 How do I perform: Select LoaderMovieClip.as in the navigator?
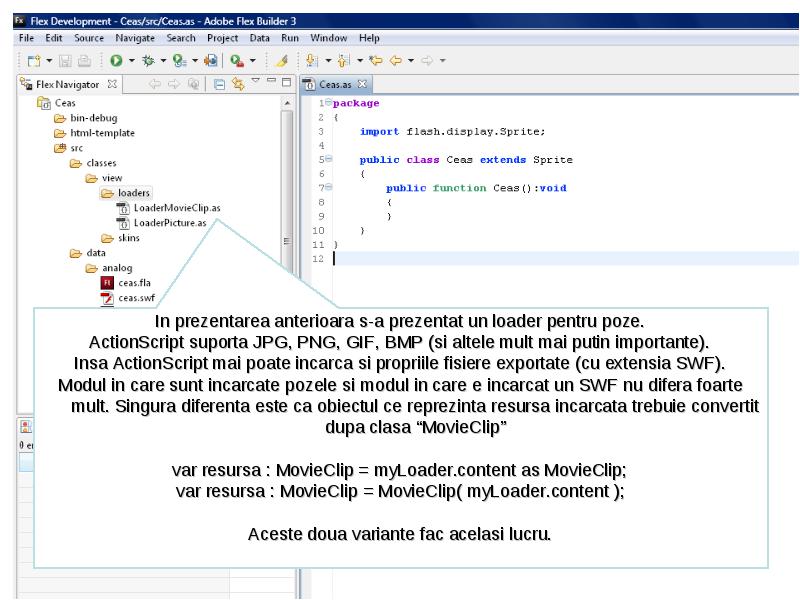coord(177,208)
